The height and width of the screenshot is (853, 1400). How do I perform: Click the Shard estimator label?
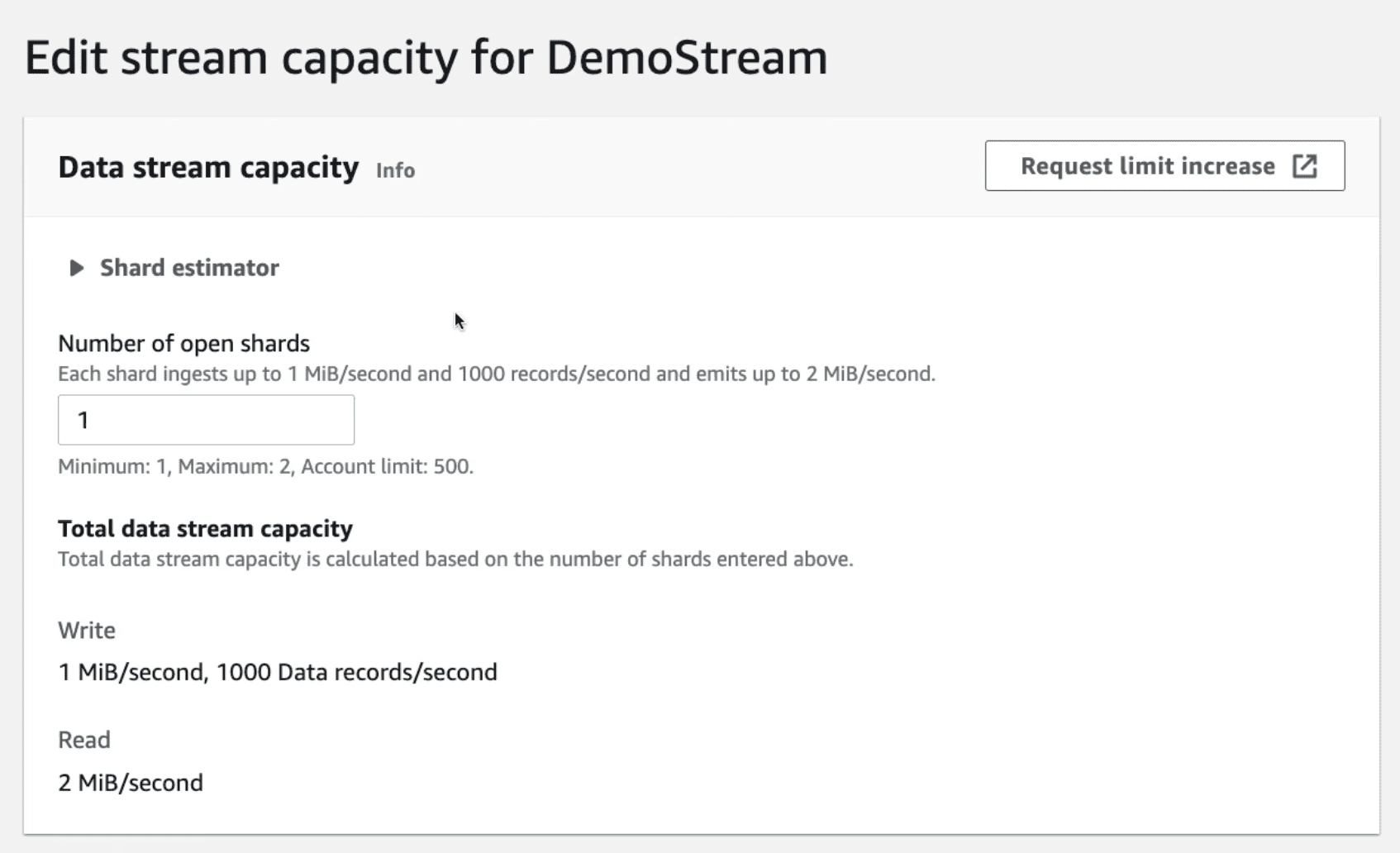click(189, 268)
